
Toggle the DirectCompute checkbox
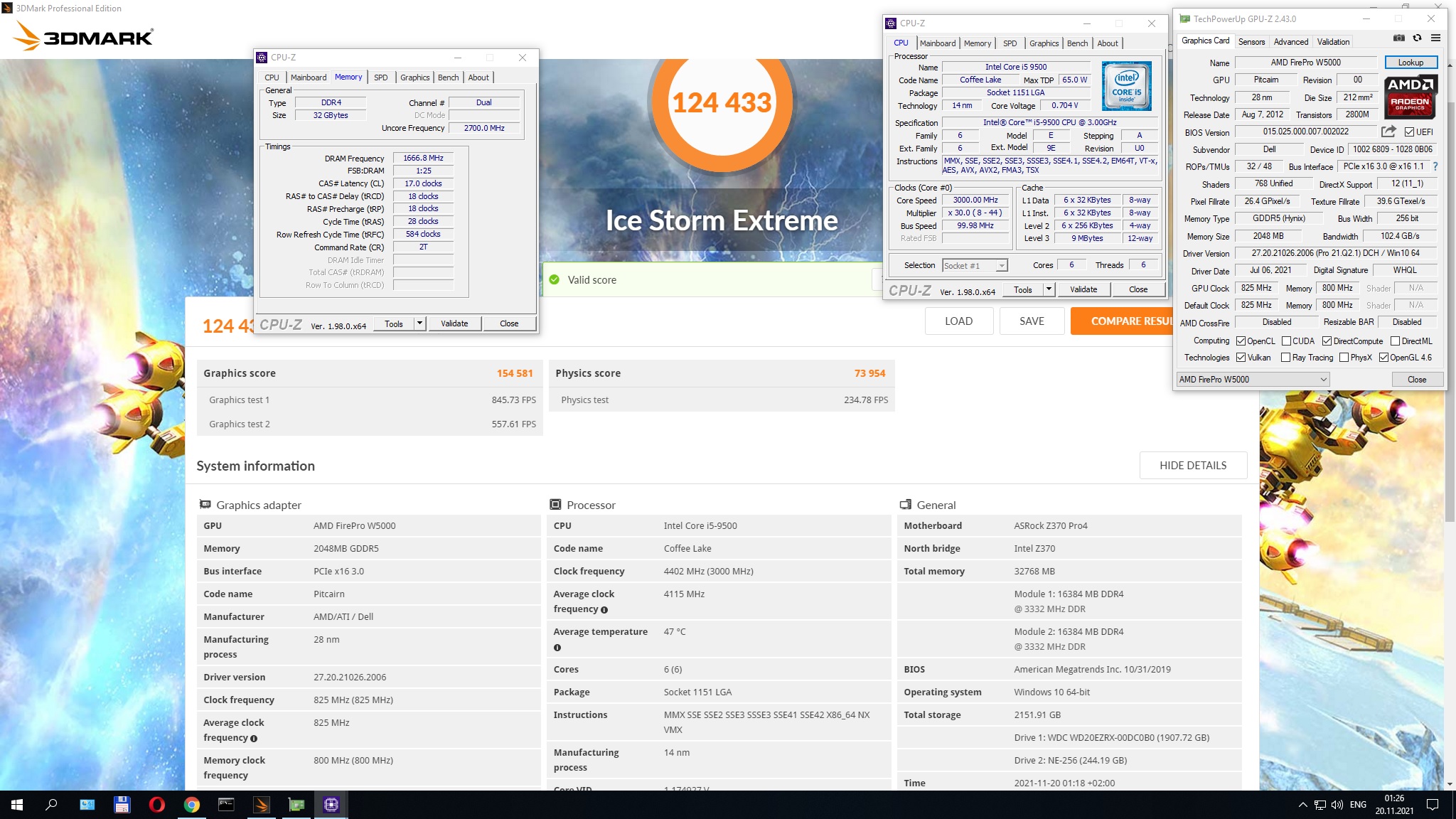(x=1327, y=341)
